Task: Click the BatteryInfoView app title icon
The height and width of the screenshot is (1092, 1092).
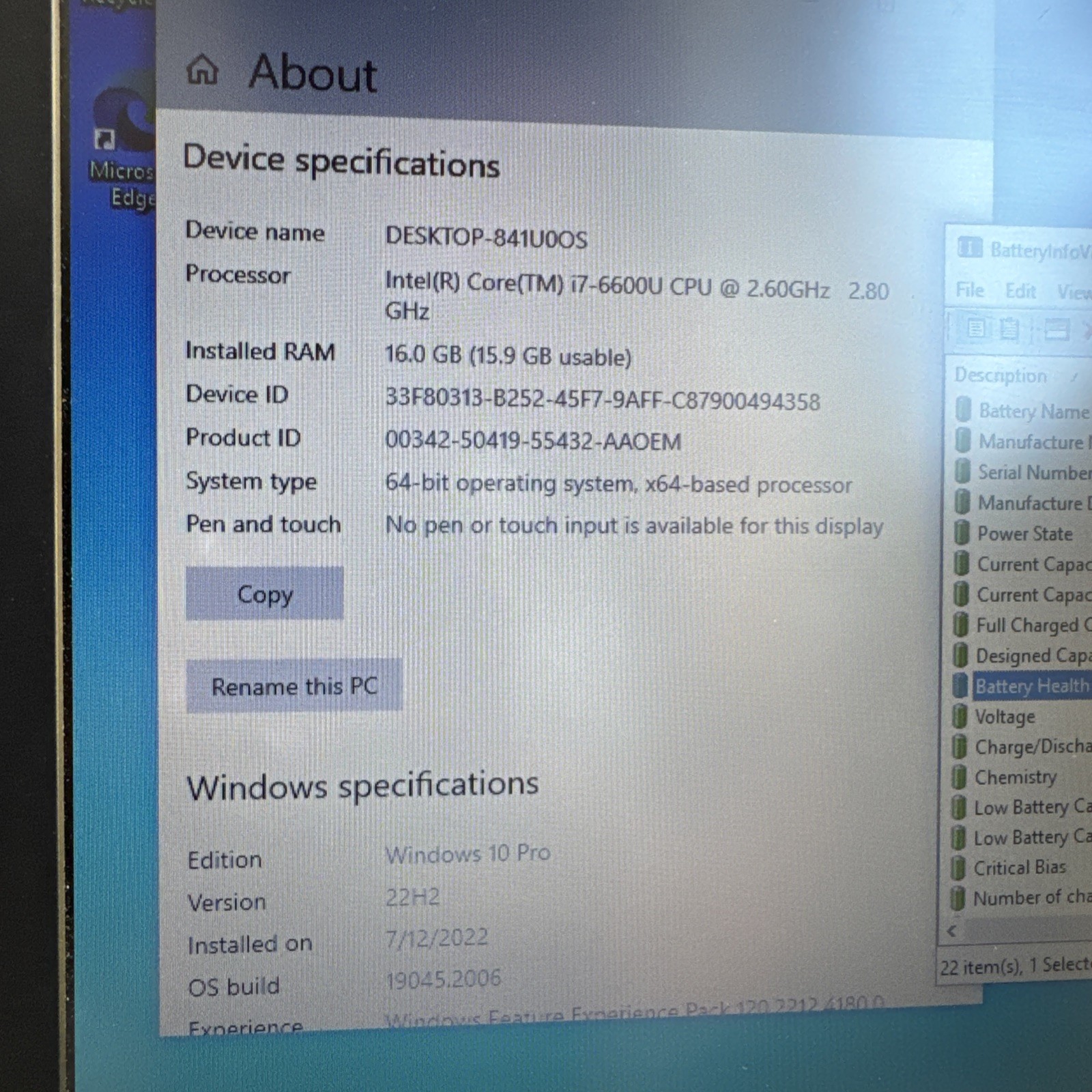Action: (x=969, y=247)
